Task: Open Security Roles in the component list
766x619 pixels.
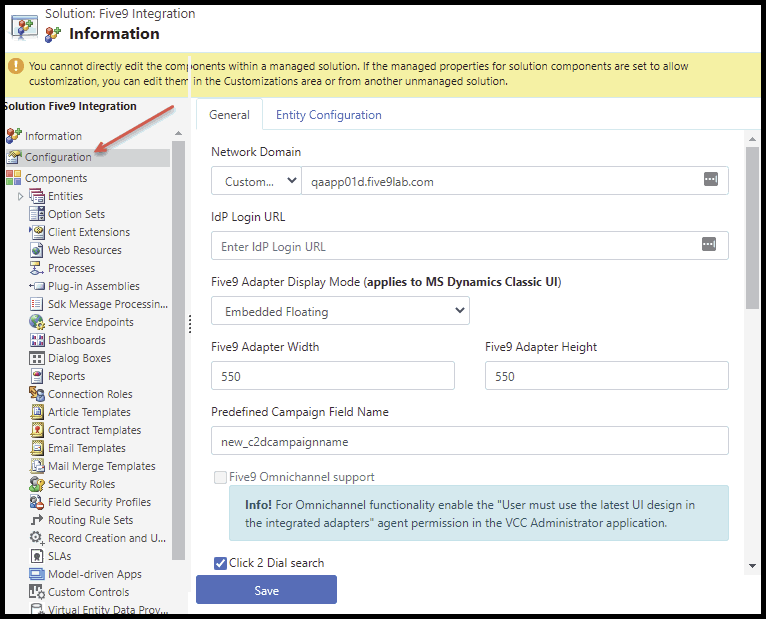Action: click(82, 484)
